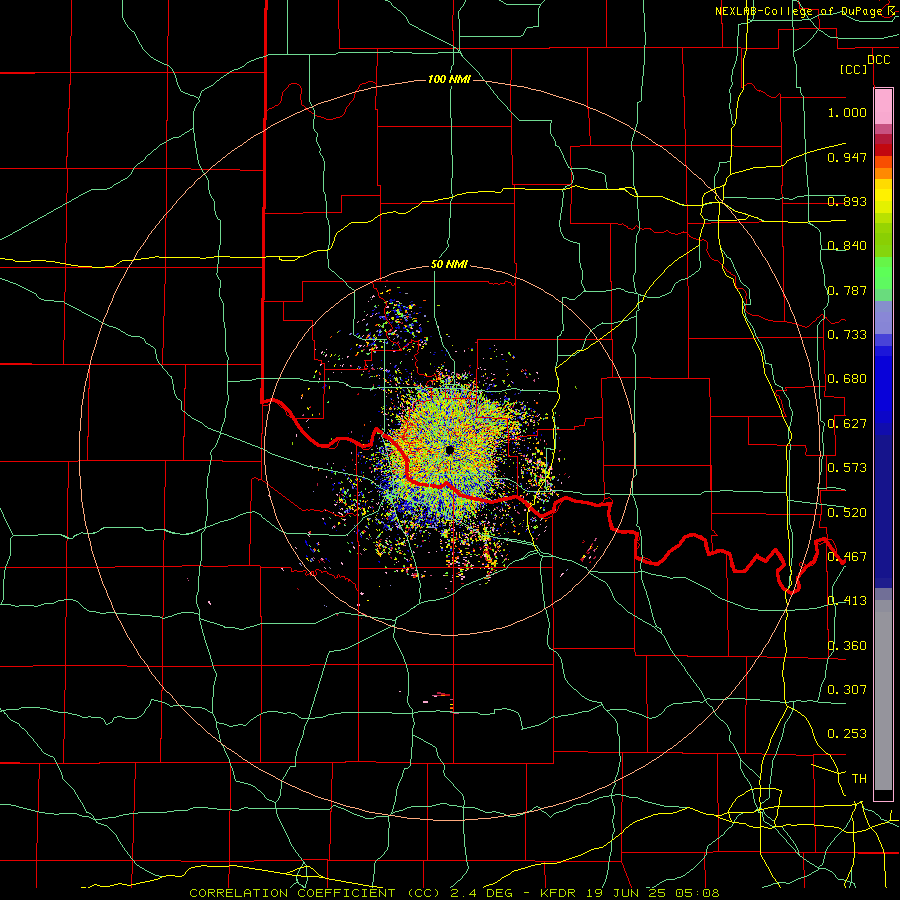Click the 0.893 color scale value
This screenshot has width=900, height=900.
(847, 201)
